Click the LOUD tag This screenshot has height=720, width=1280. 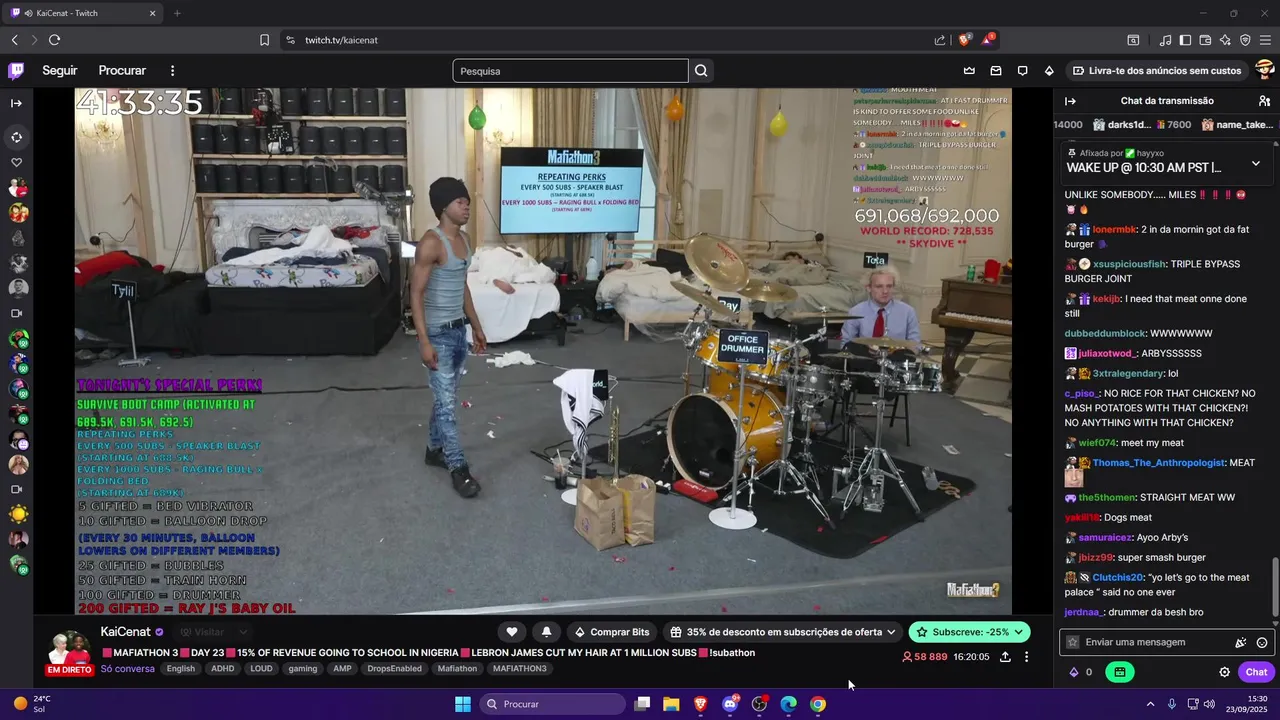261,669
